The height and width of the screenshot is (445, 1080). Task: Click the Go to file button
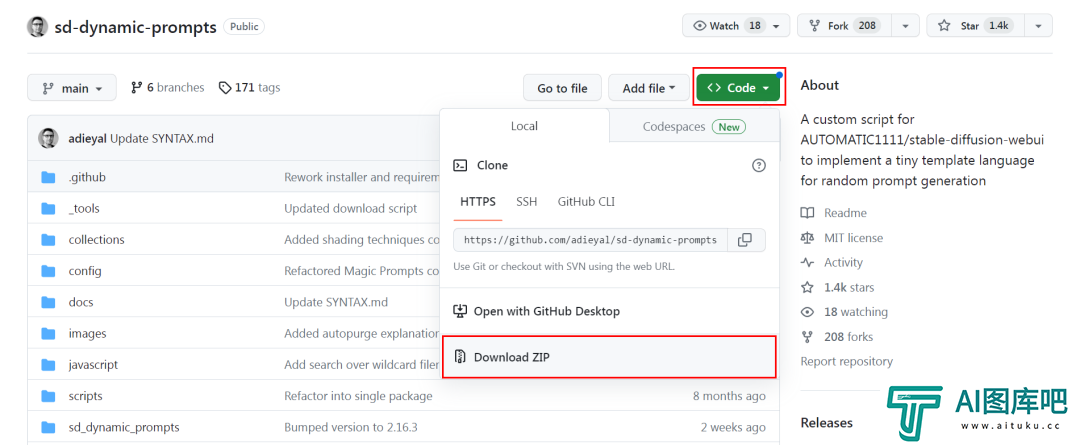(x=562, y=88)
